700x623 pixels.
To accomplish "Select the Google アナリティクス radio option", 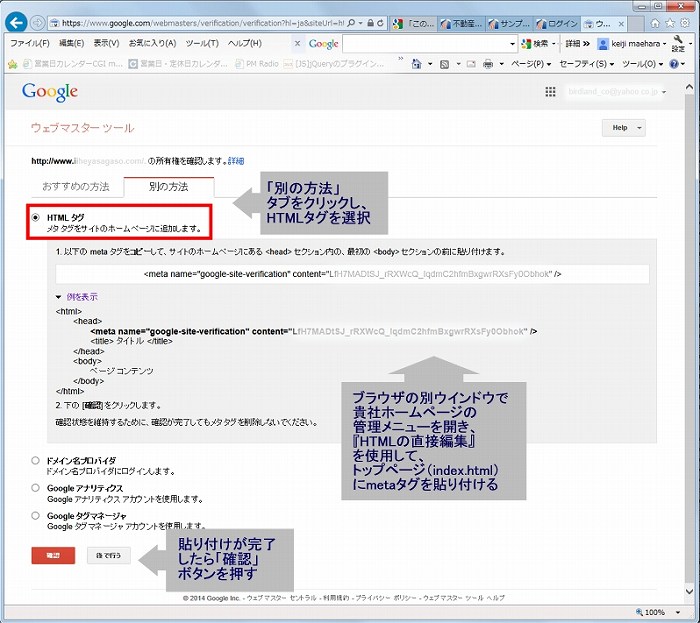I will [35, 488].
